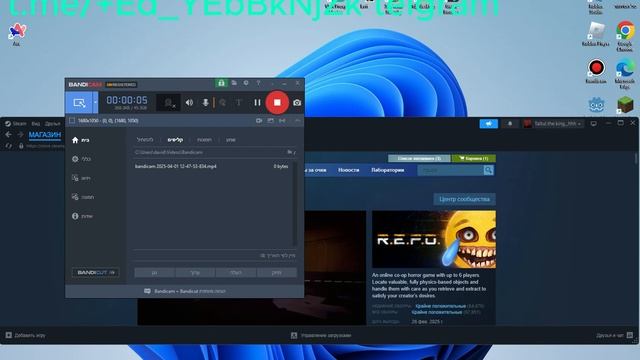Open the Вид menu in the Steam window

[x=36, y=124]
